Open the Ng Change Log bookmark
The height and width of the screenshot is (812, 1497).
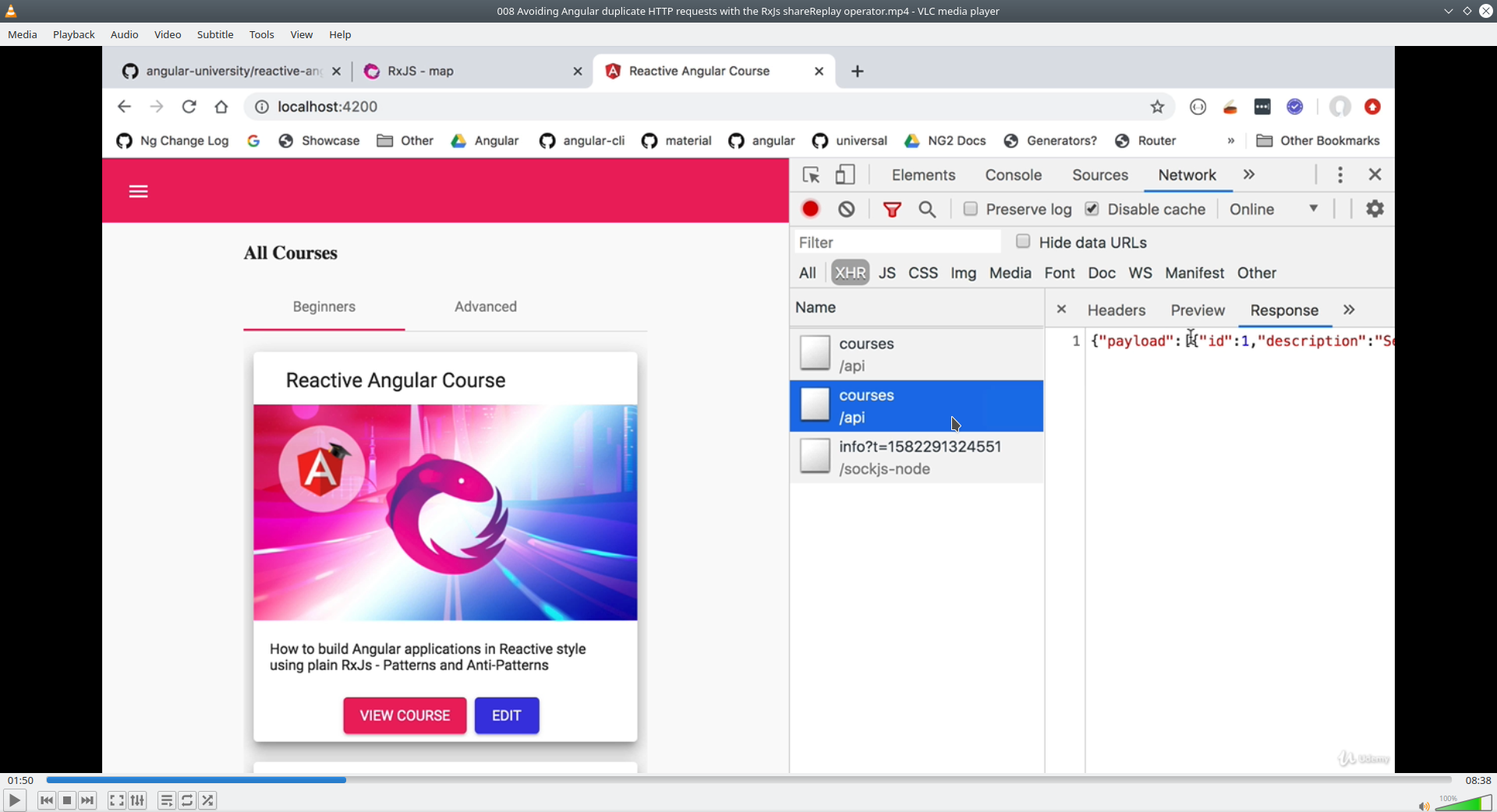(172, 141)
